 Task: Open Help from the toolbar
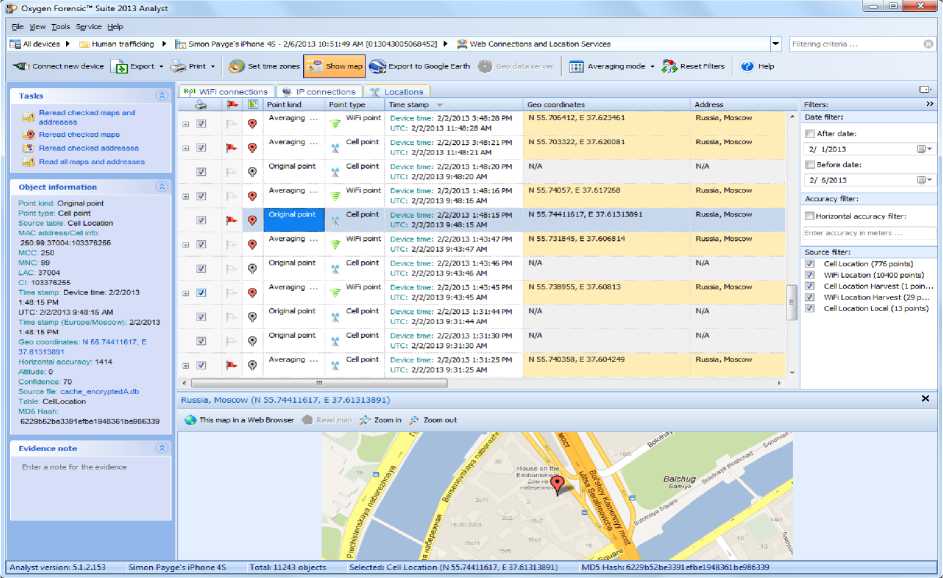(x=757, y=66)
